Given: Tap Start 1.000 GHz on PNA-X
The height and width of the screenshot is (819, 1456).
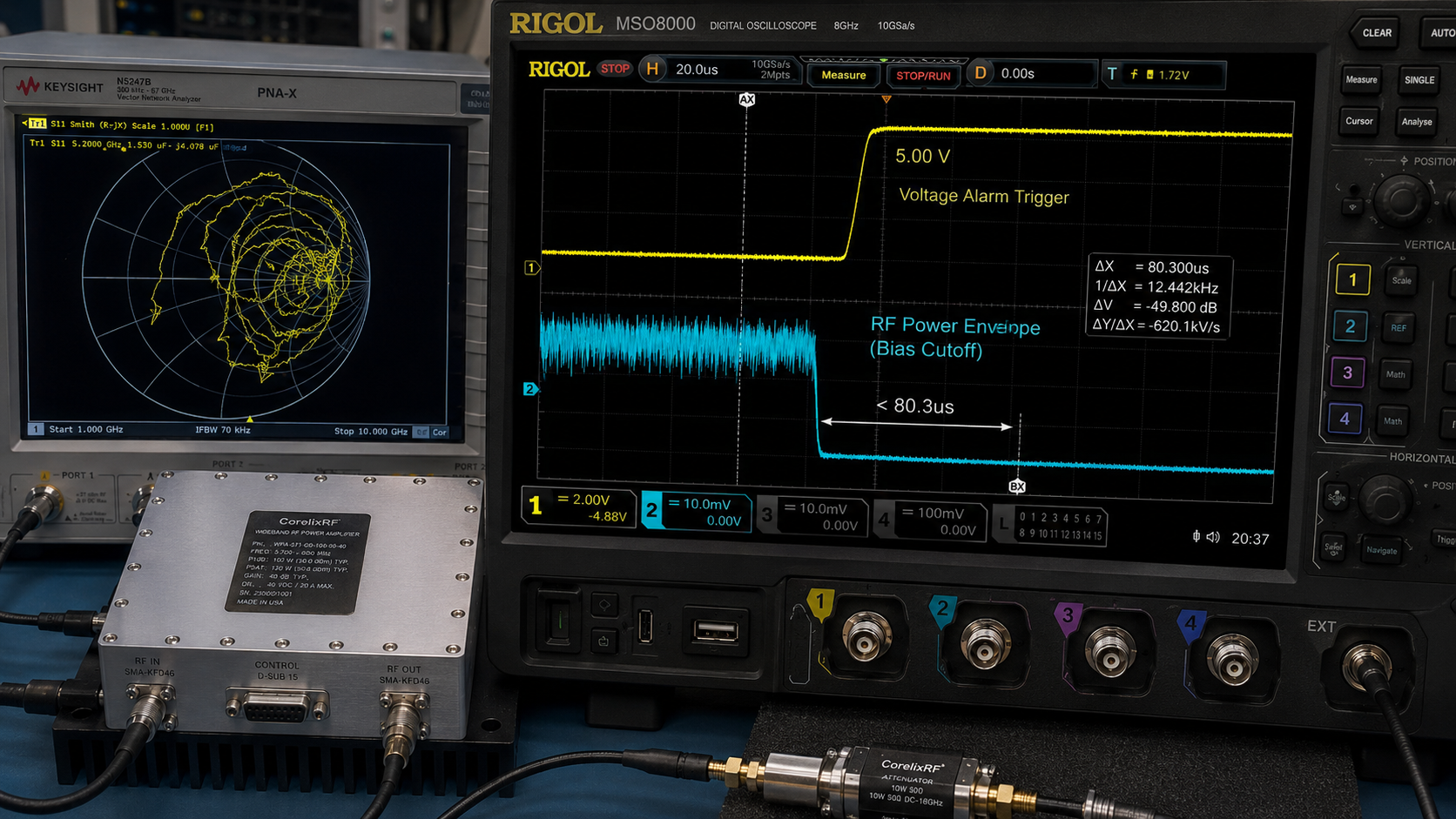Looking at the screenshot, I should 85,429.
